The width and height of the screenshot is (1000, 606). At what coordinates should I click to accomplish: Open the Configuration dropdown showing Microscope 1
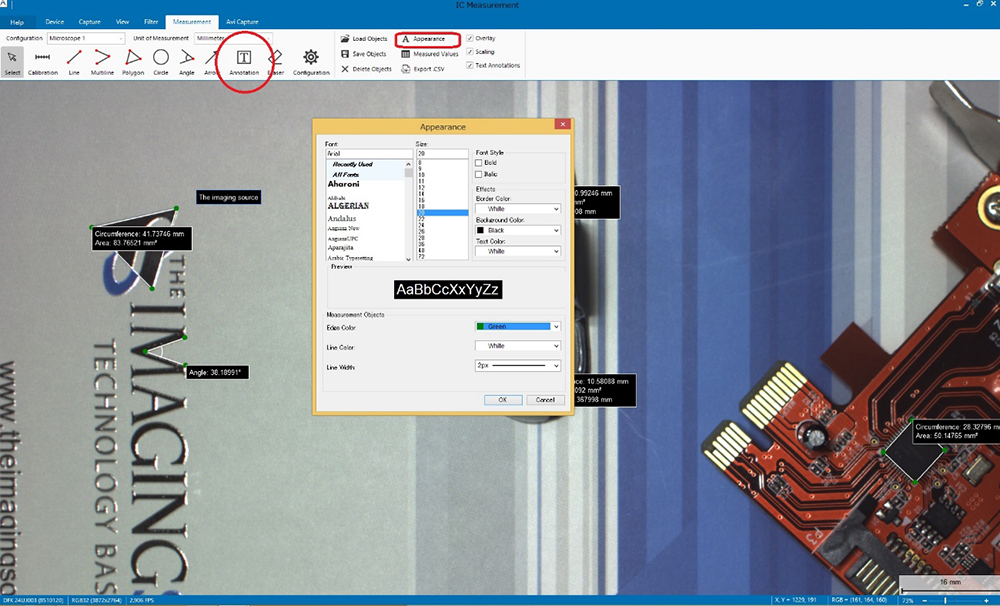point(86,38)
